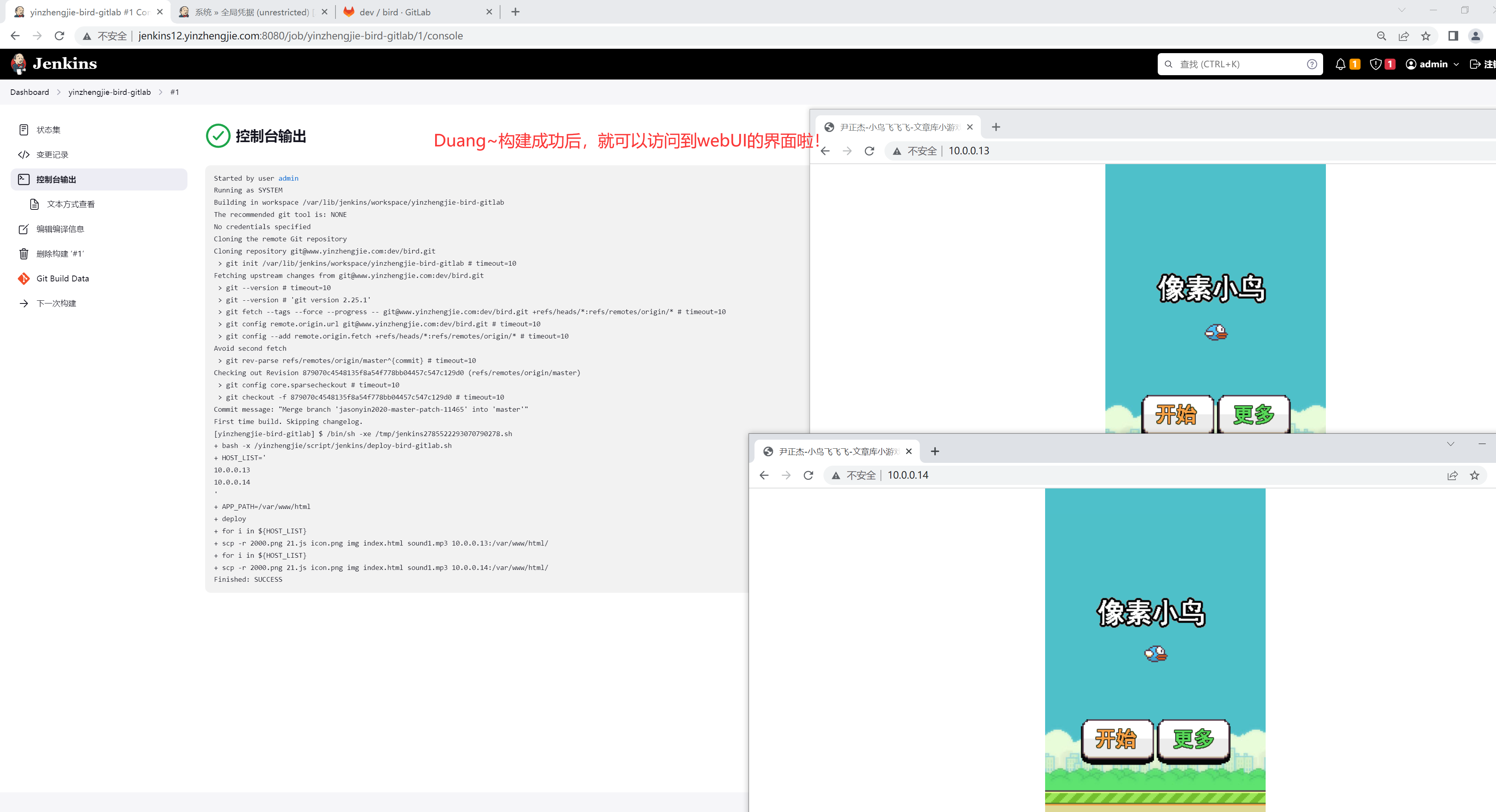Reload the 10.0.0.14 browser page

click(x=808, y=475)
